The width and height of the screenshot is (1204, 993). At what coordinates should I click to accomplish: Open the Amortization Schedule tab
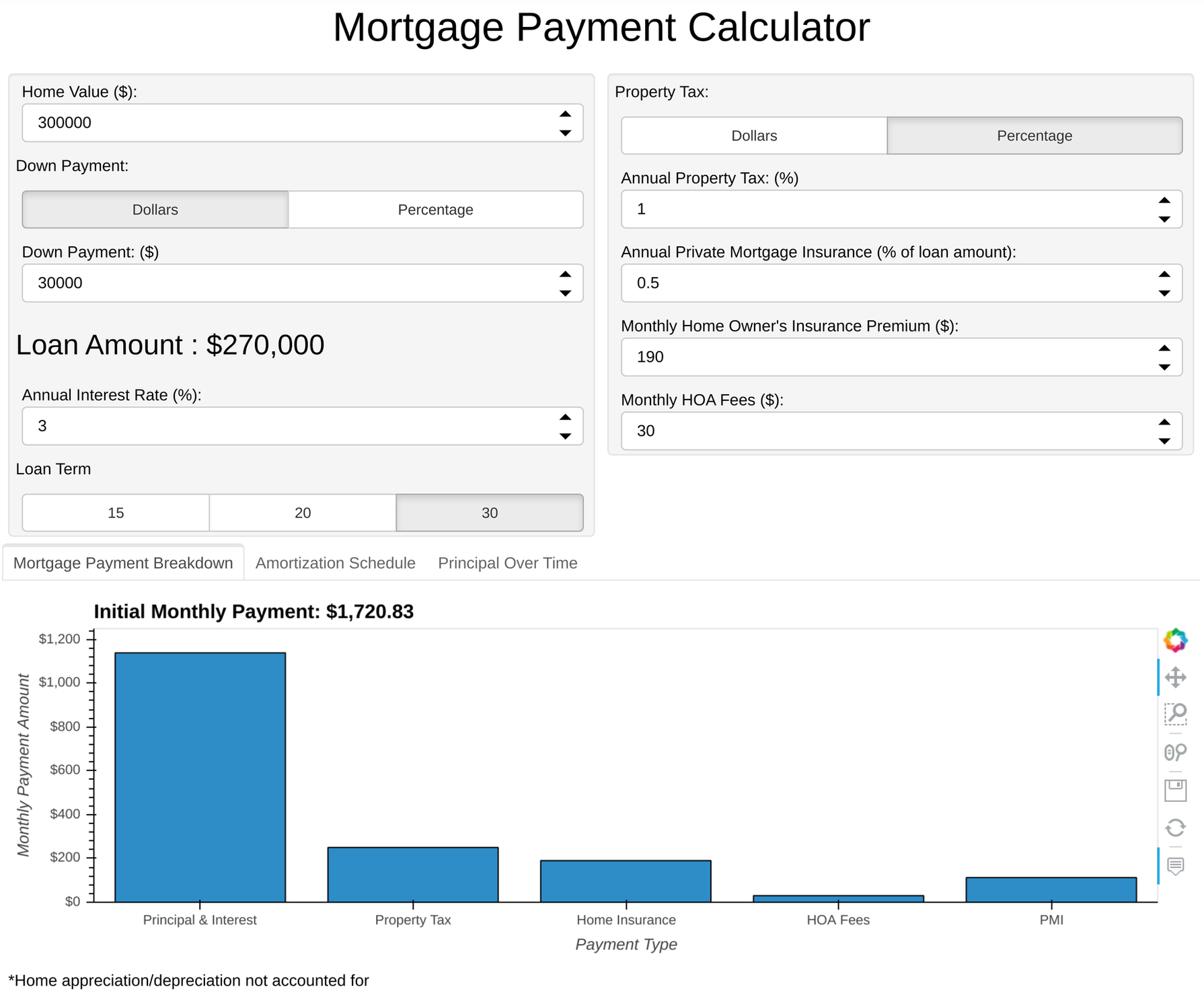(x=335, y=563)
